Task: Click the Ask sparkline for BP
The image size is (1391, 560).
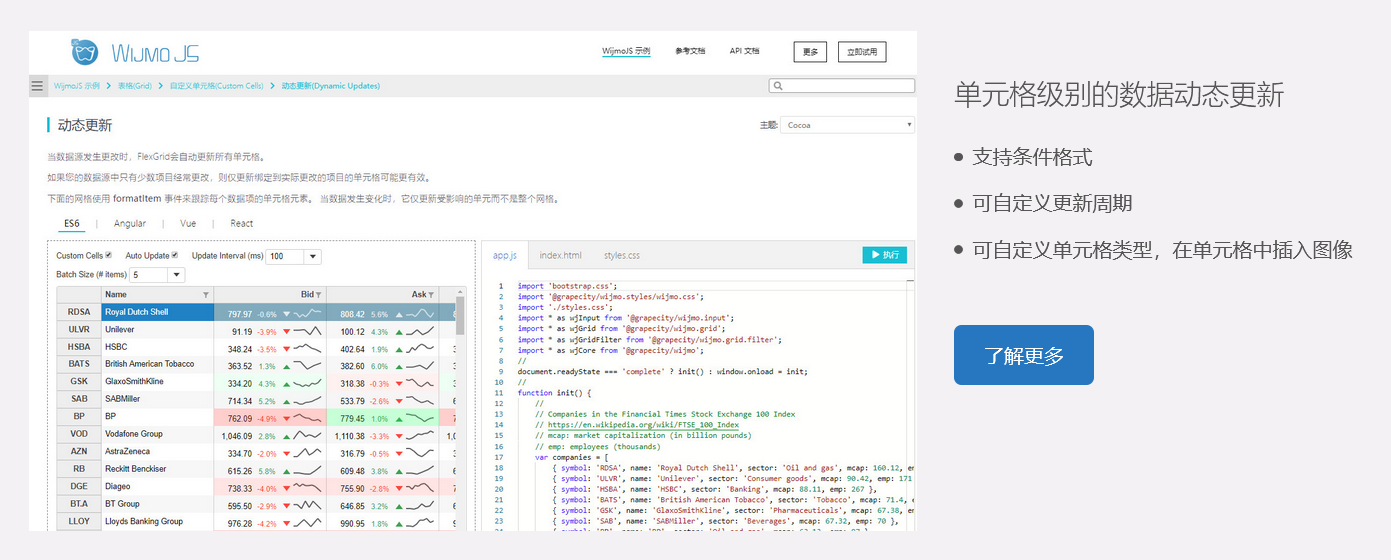Action: coord(421,418)
